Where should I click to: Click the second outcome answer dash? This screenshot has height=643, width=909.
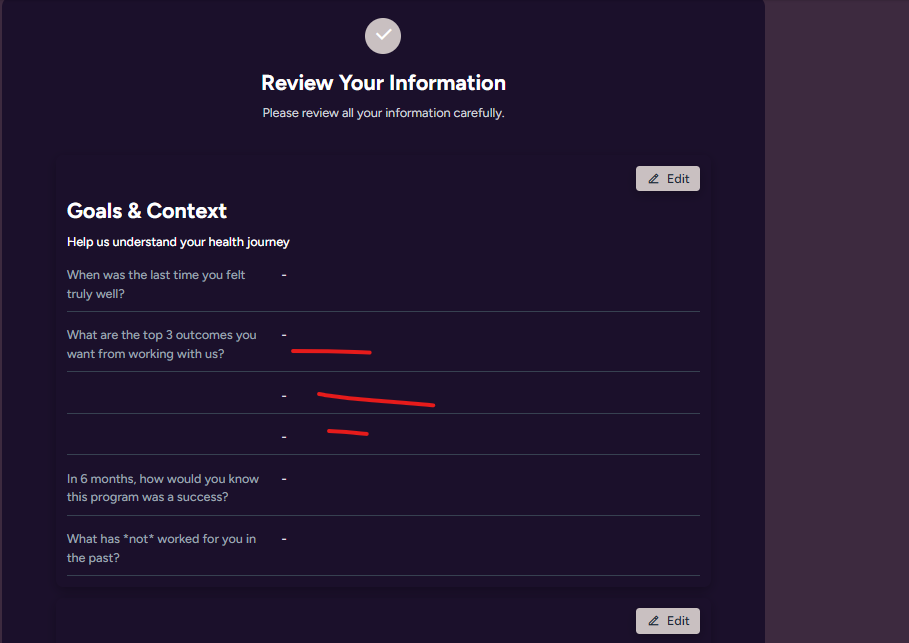pos(284,396)
